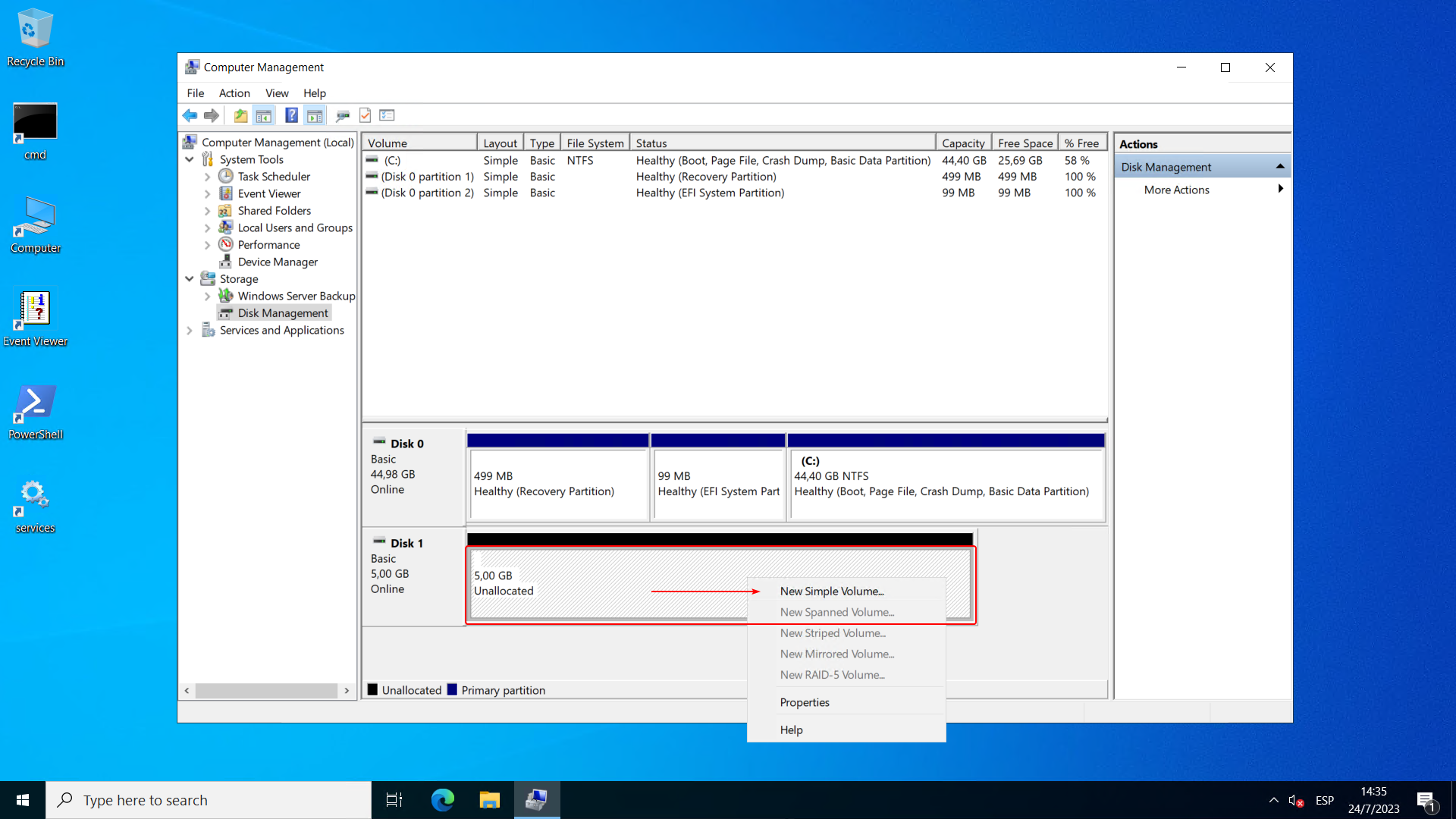
Task: Click the Windows Server Backup icon
Action: [x=225, y=296]
